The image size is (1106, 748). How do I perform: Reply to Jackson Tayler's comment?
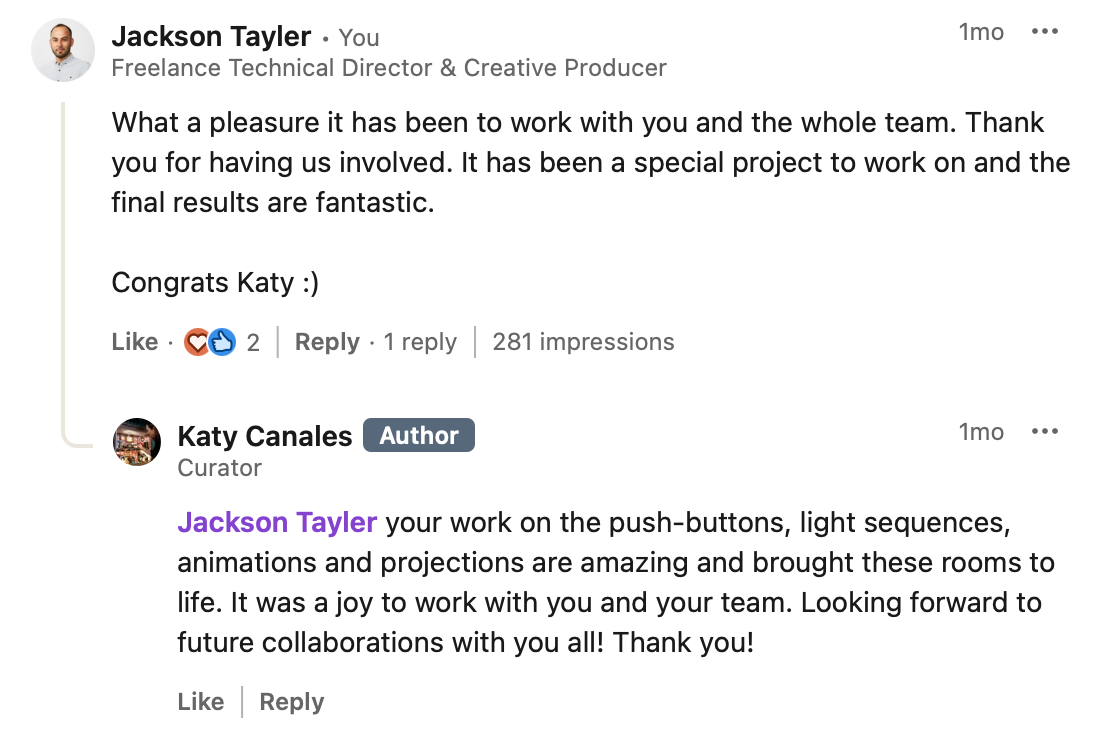coord(327,342)
